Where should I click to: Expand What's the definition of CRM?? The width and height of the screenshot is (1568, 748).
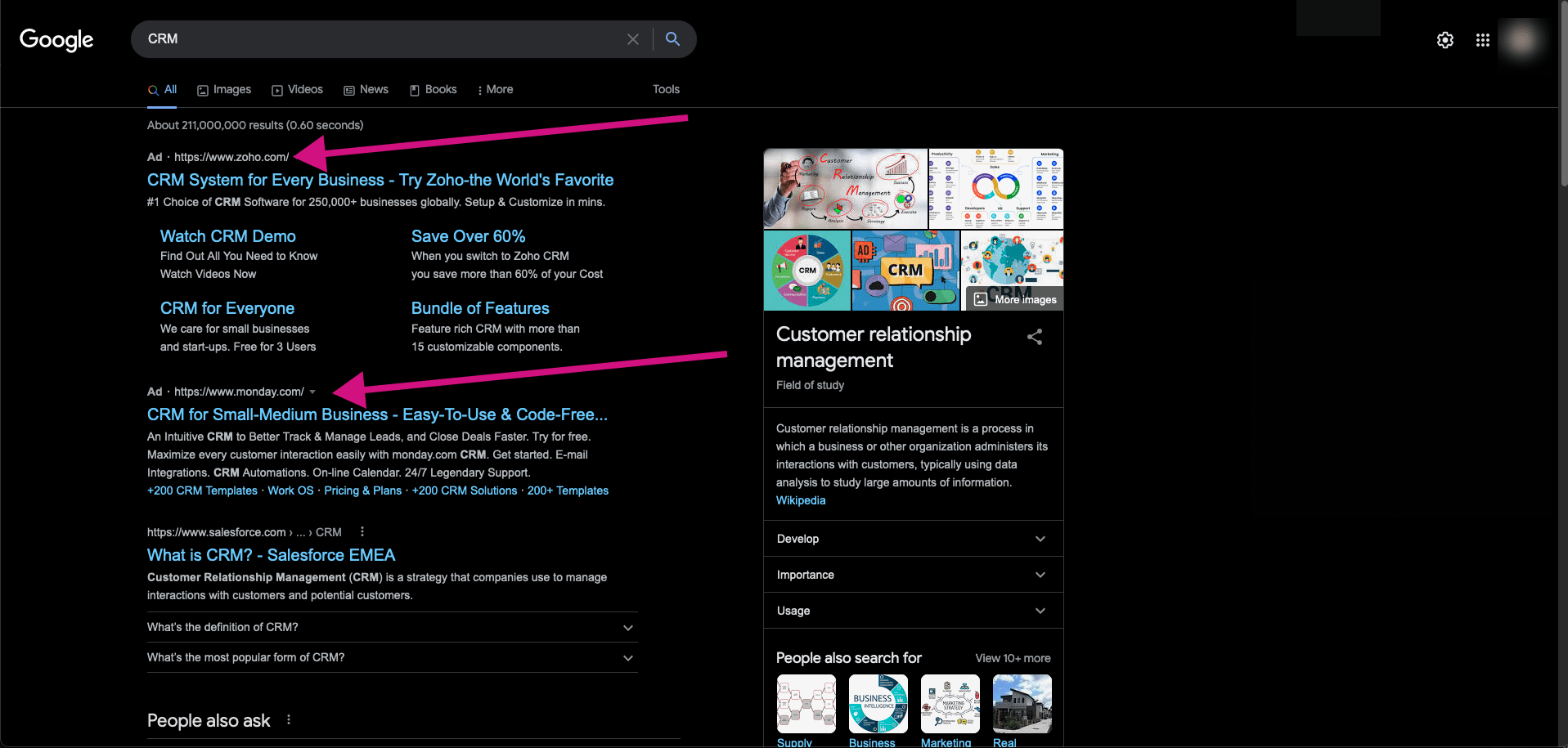click(x=392, y=627)
